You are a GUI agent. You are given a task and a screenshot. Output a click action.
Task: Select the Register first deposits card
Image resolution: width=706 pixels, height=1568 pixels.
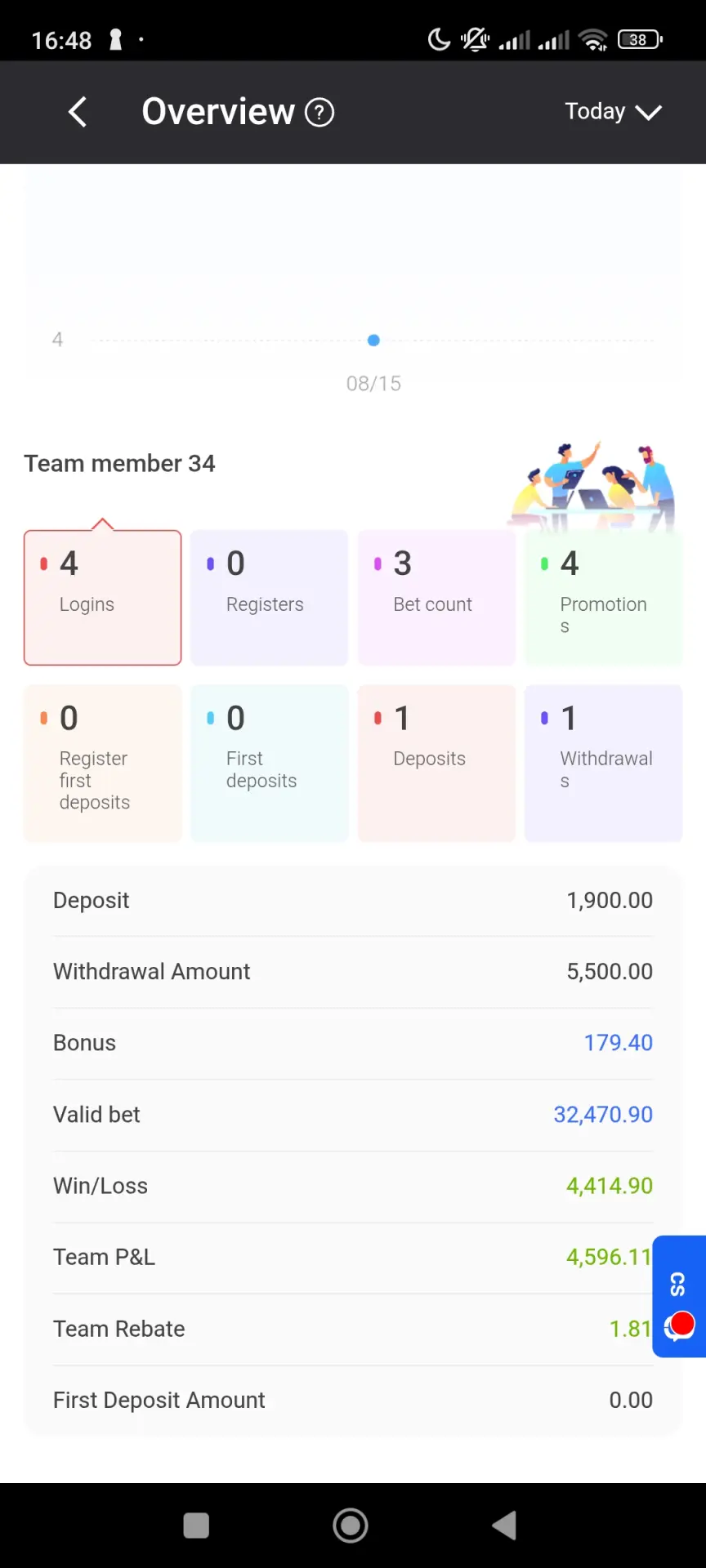click(103, 763)
